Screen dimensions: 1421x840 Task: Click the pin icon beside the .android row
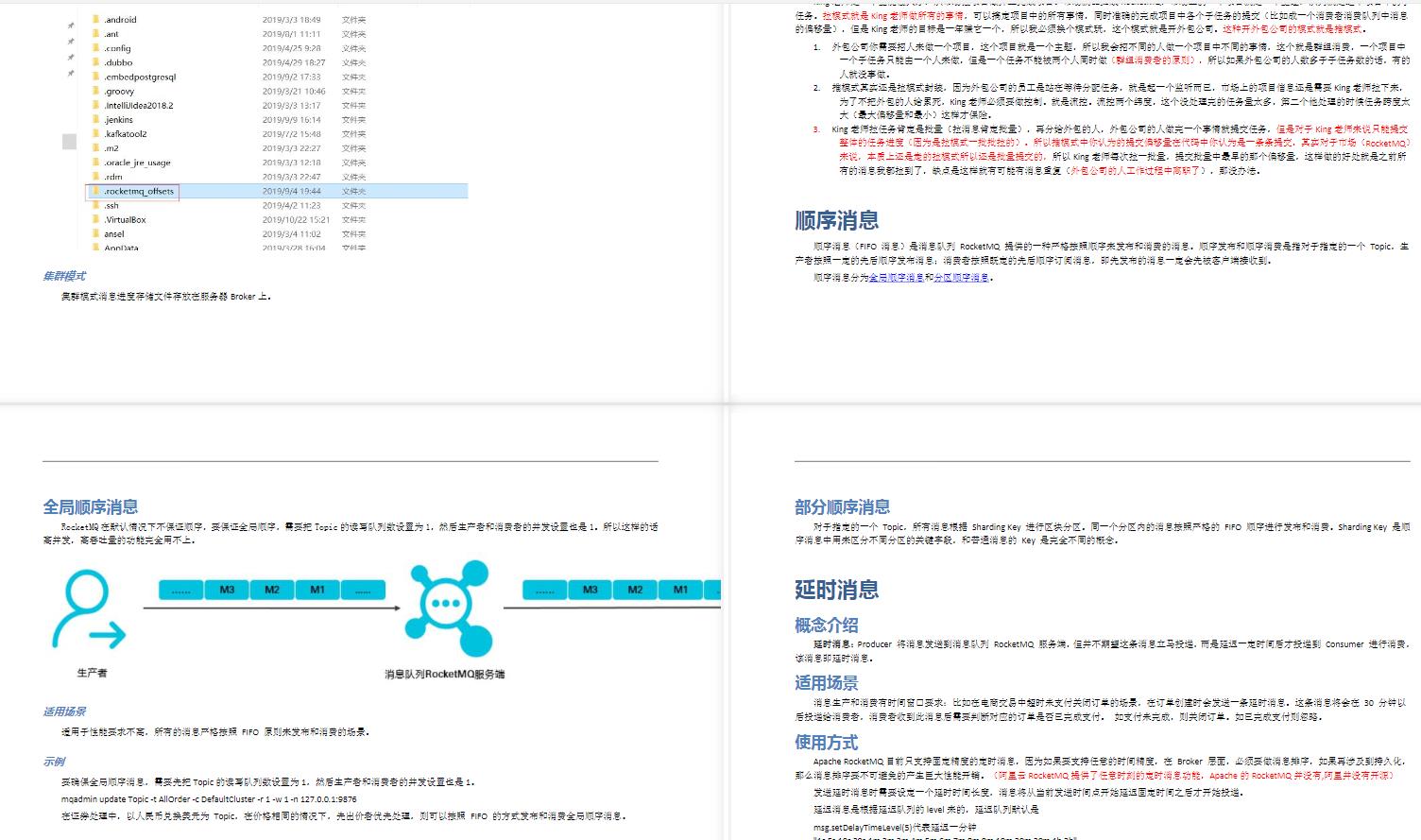tap(71, 24)
